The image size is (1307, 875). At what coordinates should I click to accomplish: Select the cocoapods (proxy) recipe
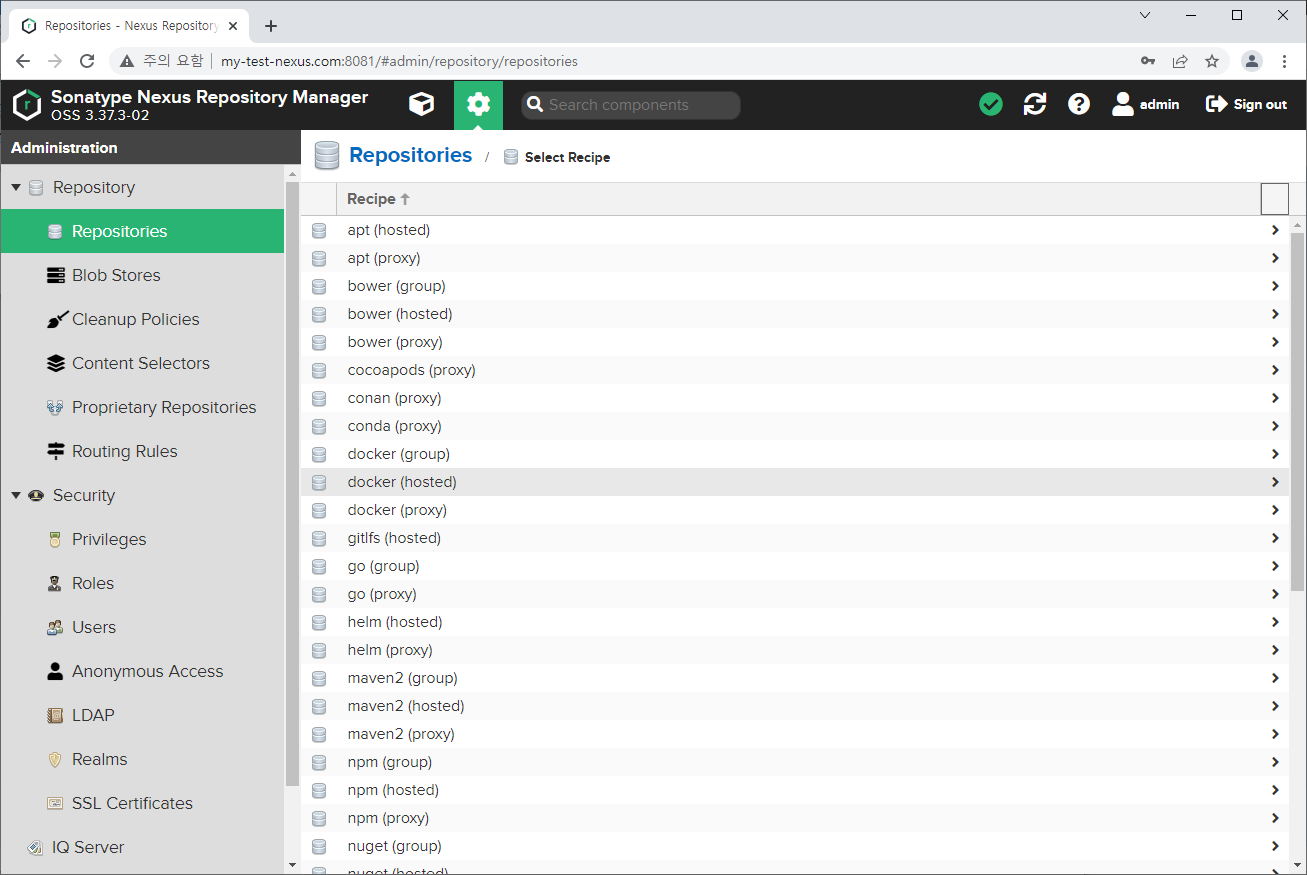pyautogui.click(x=795, y=370)
